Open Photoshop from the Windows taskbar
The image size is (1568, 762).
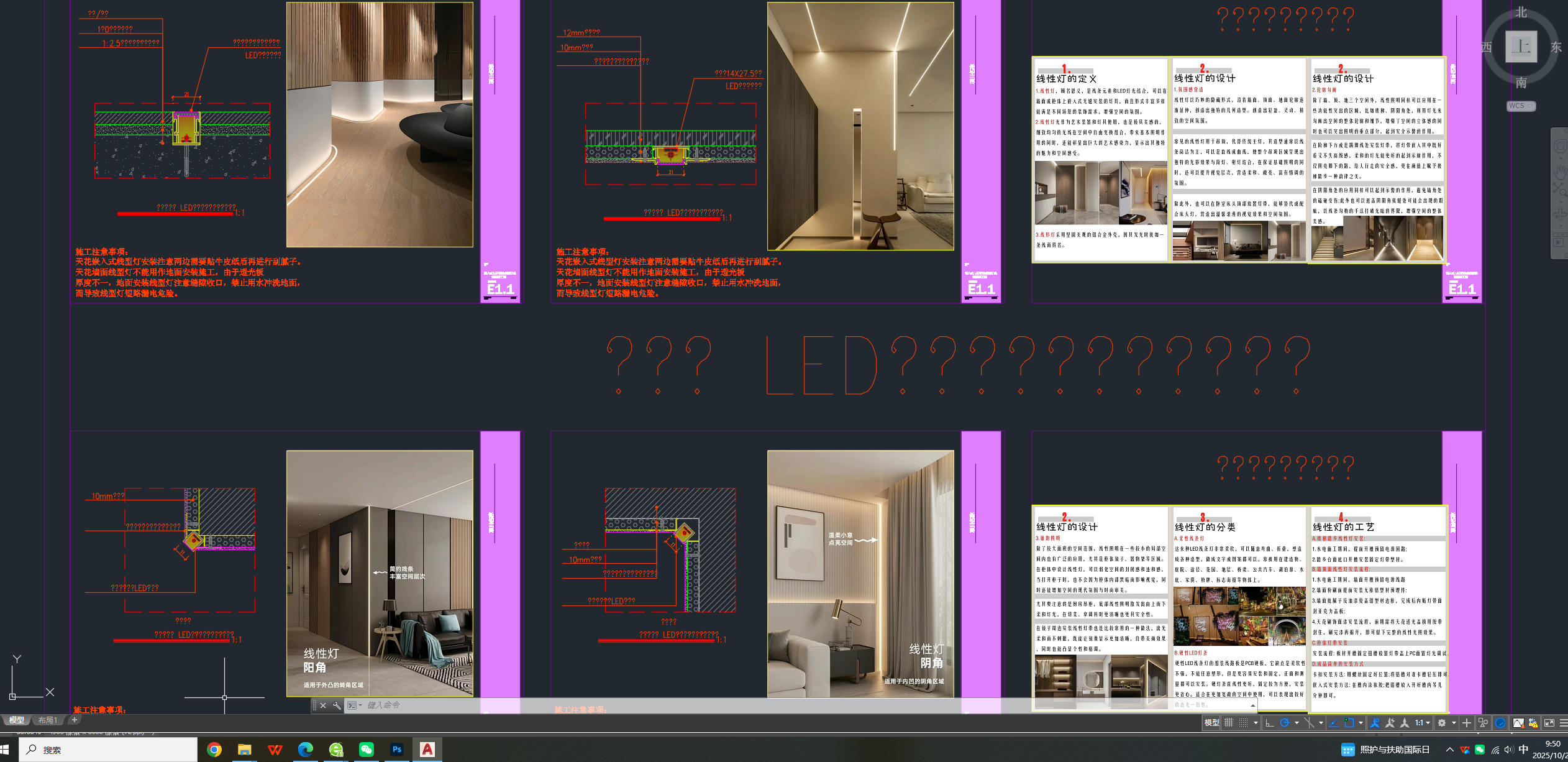397,750
